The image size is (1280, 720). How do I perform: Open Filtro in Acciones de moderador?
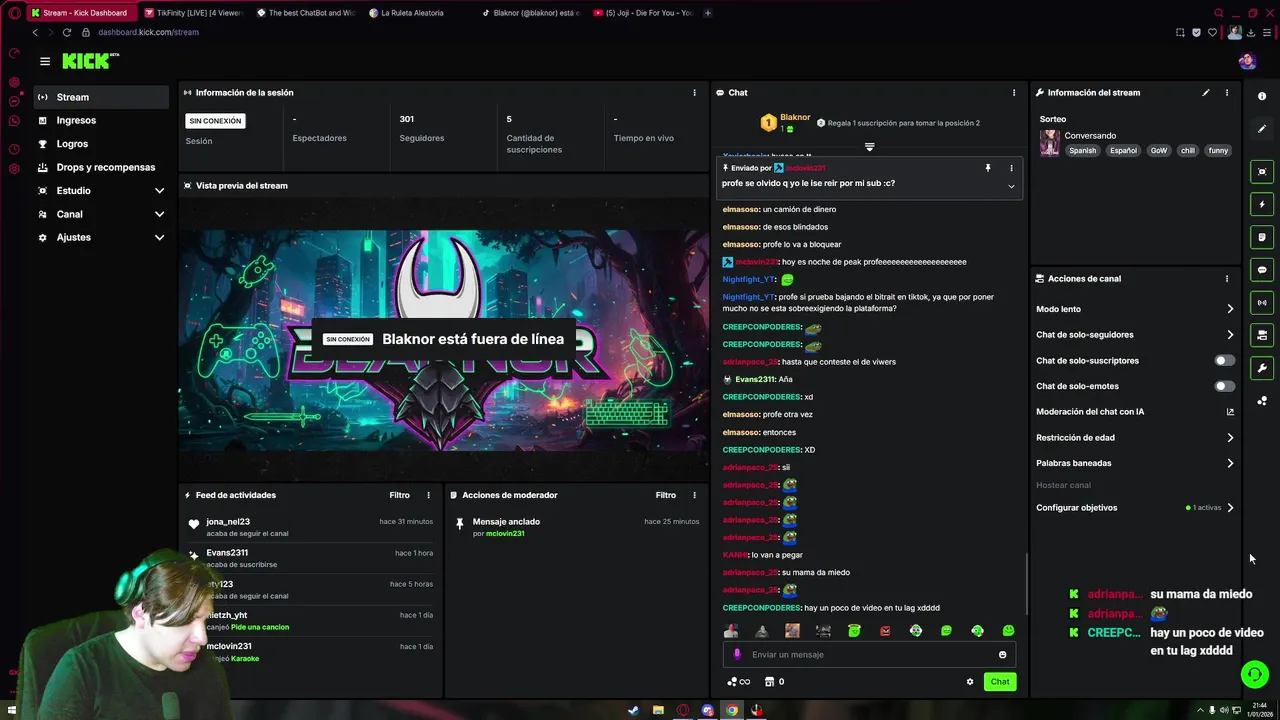665,495
